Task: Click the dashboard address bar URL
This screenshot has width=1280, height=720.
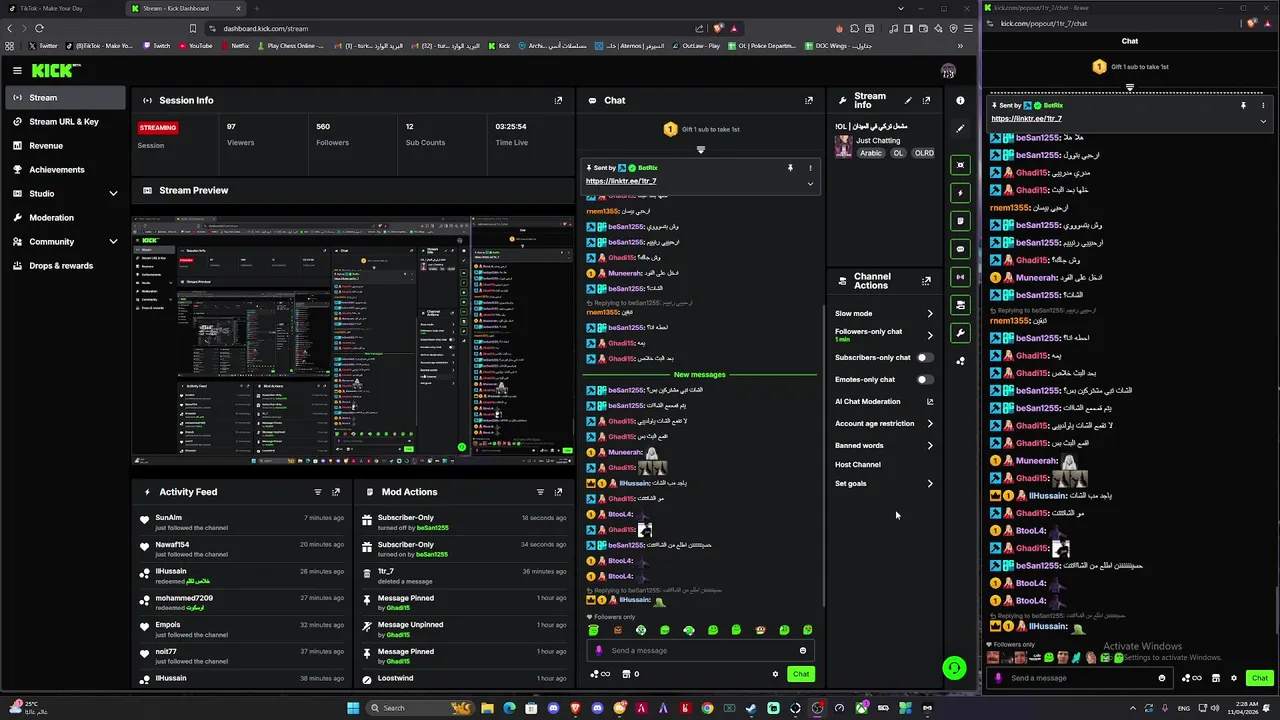Action: coord(266,29)
